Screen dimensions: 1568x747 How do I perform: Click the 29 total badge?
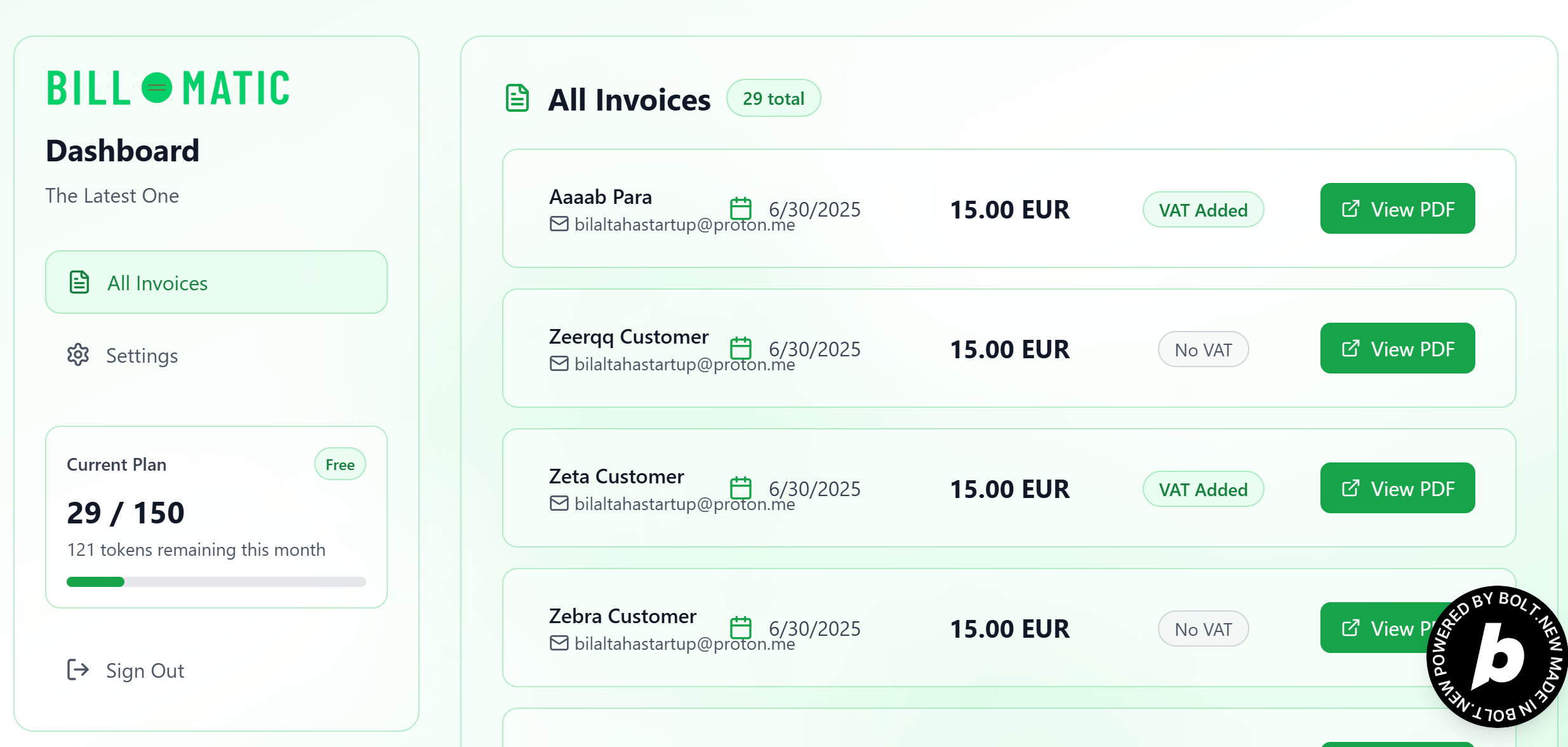pyautogui.click(x=773, y=98)
